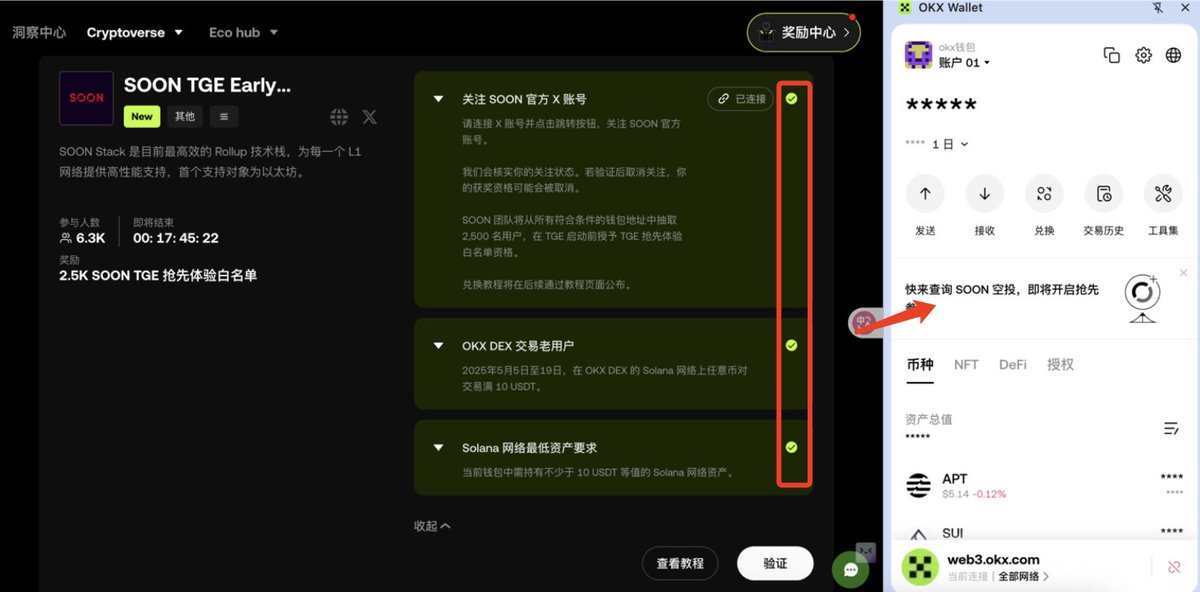The width and height of the screenshot is (1200, 592).
Task: Switch to the DeFi tab
Action: [1013, 365]
